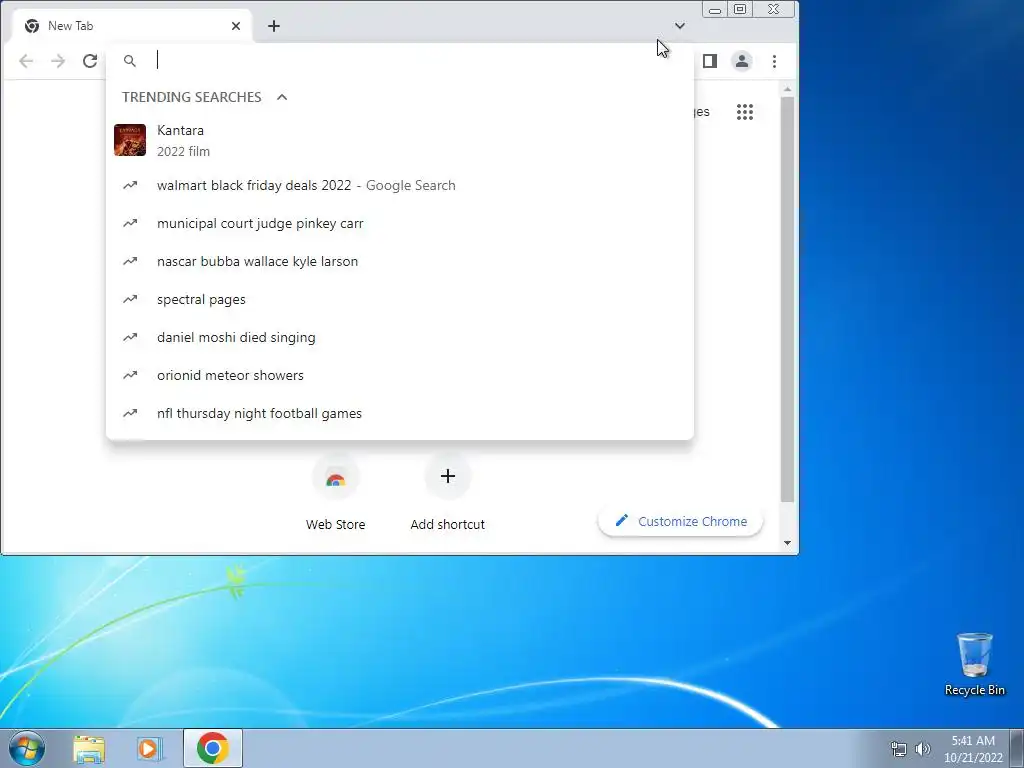Click the Show desktop button
This screenshot has height=768, width=1024.
tap(1017, 748)
